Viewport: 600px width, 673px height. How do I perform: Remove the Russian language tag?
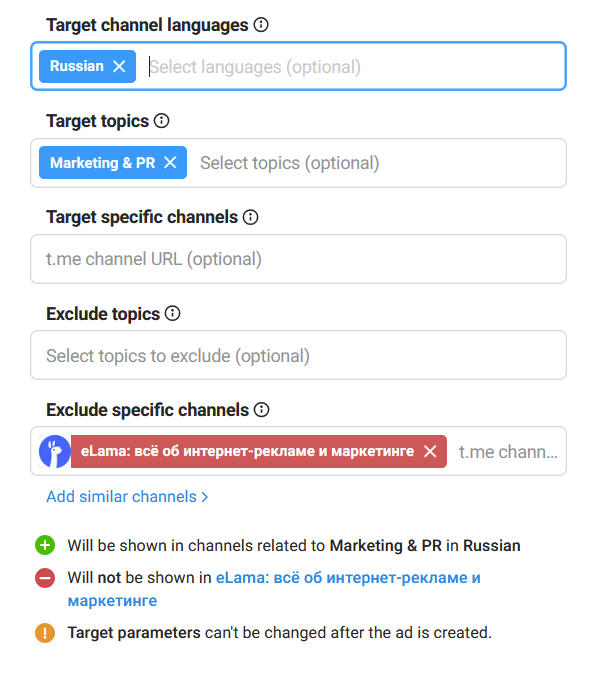(x=119, y=67)
